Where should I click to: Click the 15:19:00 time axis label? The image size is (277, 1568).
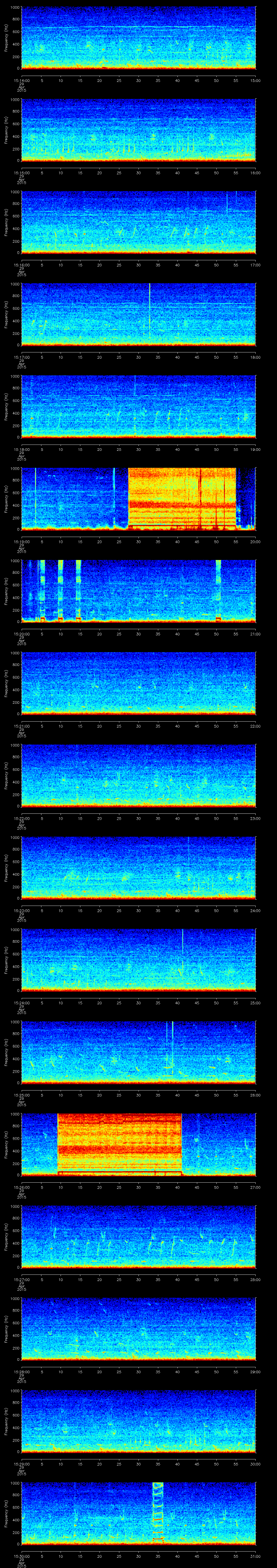[21, 542]
